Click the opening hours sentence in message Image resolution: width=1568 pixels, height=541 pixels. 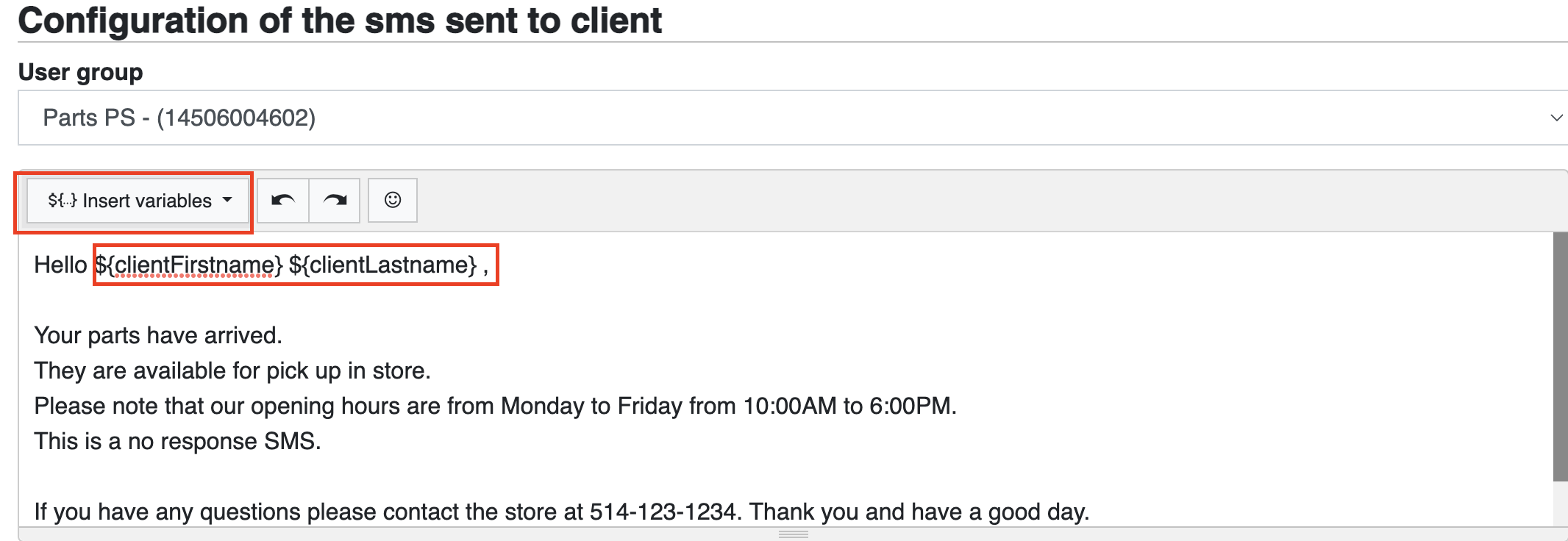(495, 406)
